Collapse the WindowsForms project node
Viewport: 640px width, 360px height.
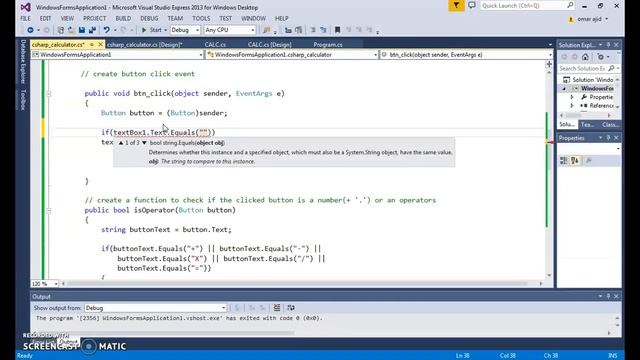click(x=564, y=89)
